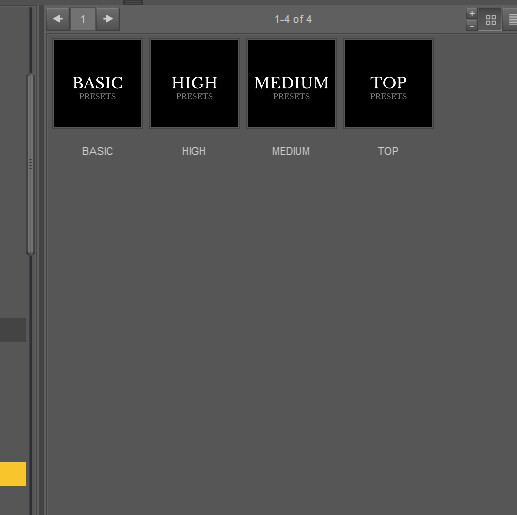Select the HIGH folder label
The image size is (517, 515).
tap(194, 151)
